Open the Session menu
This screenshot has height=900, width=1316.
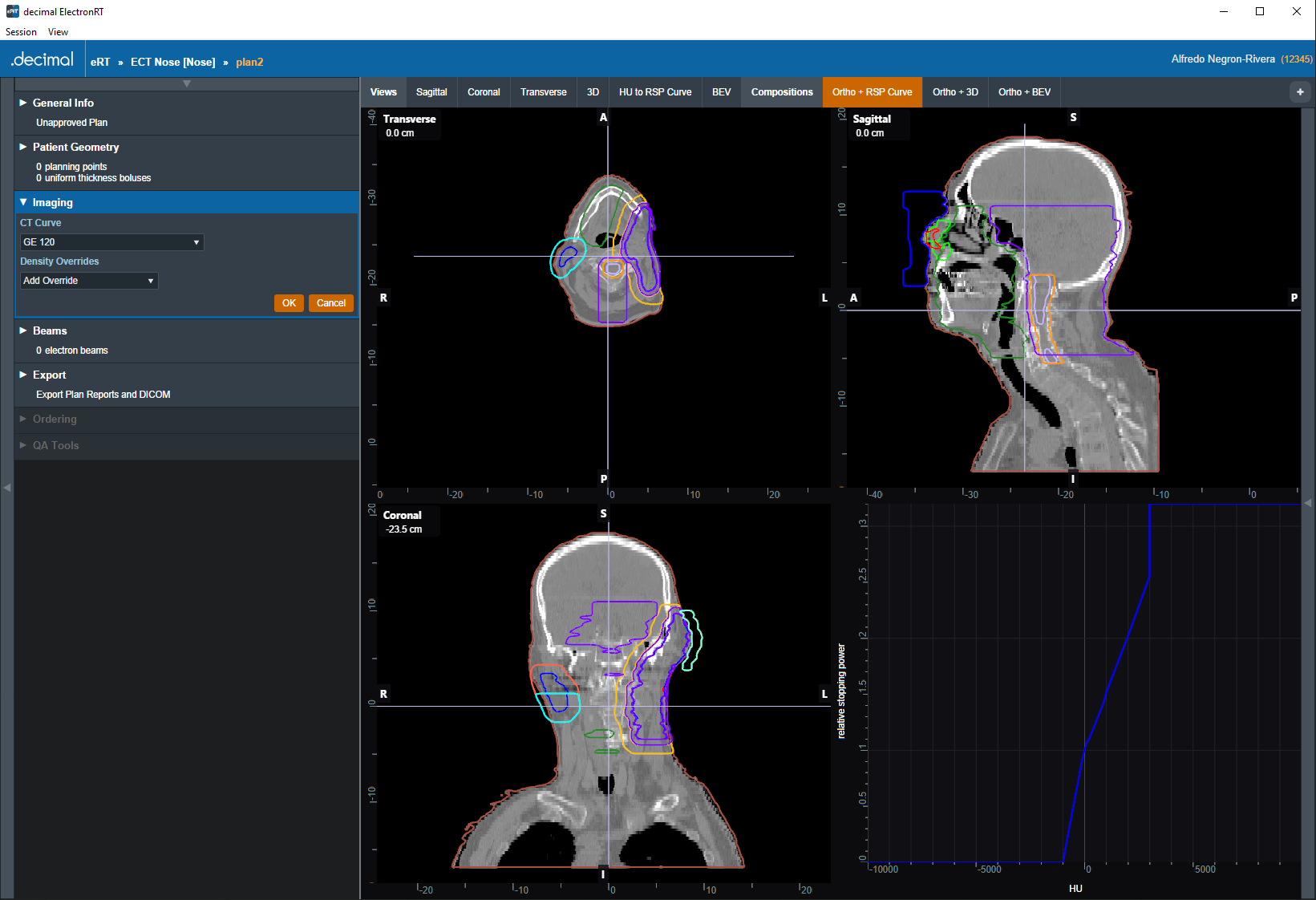point(21,32)
